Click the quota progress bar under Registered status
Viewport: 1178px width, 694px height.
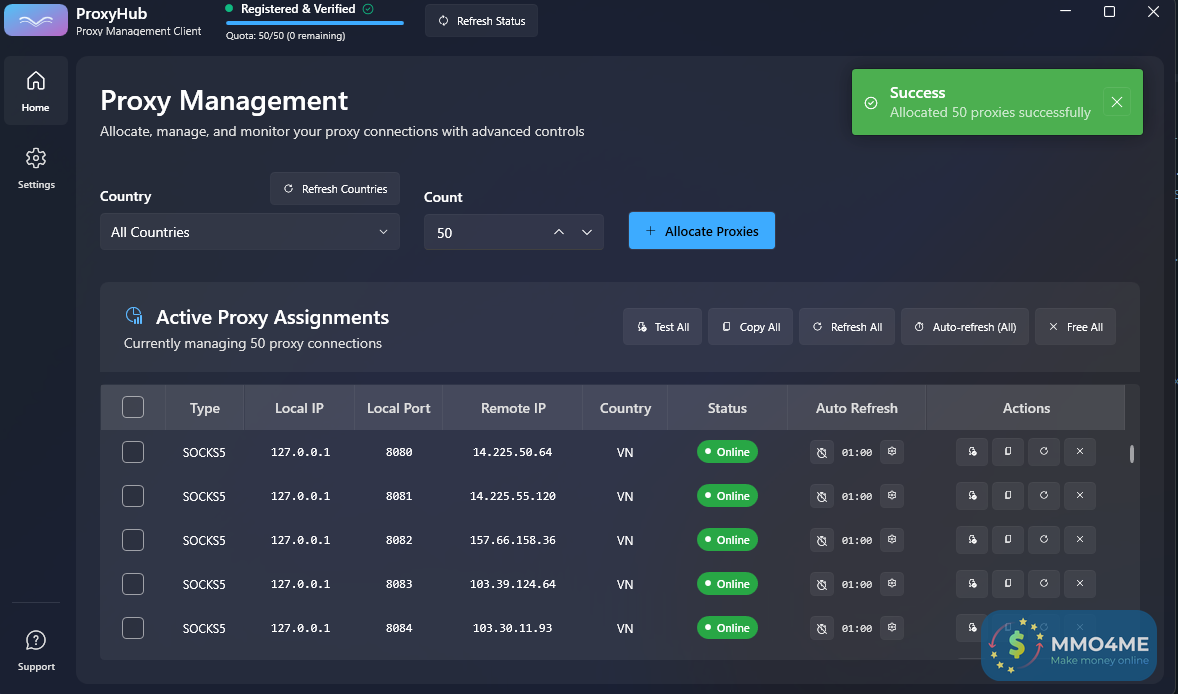click(315, 22)
